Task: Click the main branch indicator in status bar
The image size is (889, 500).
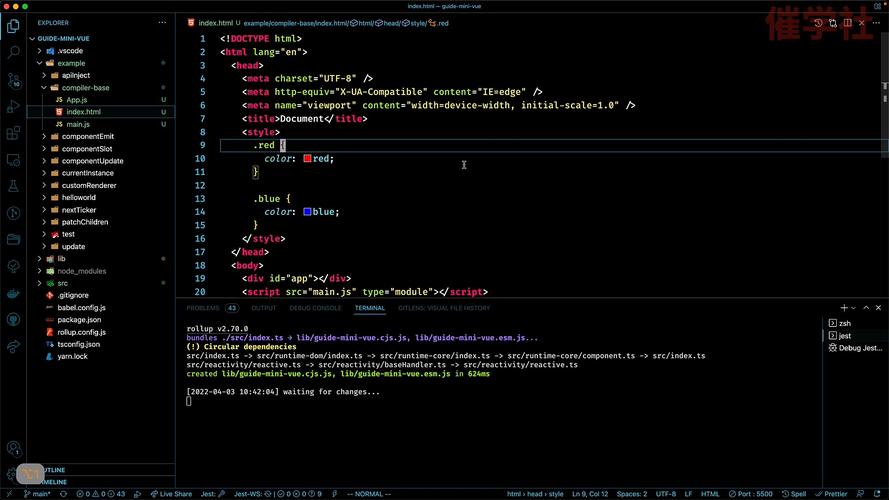Action: pos(37,494)
